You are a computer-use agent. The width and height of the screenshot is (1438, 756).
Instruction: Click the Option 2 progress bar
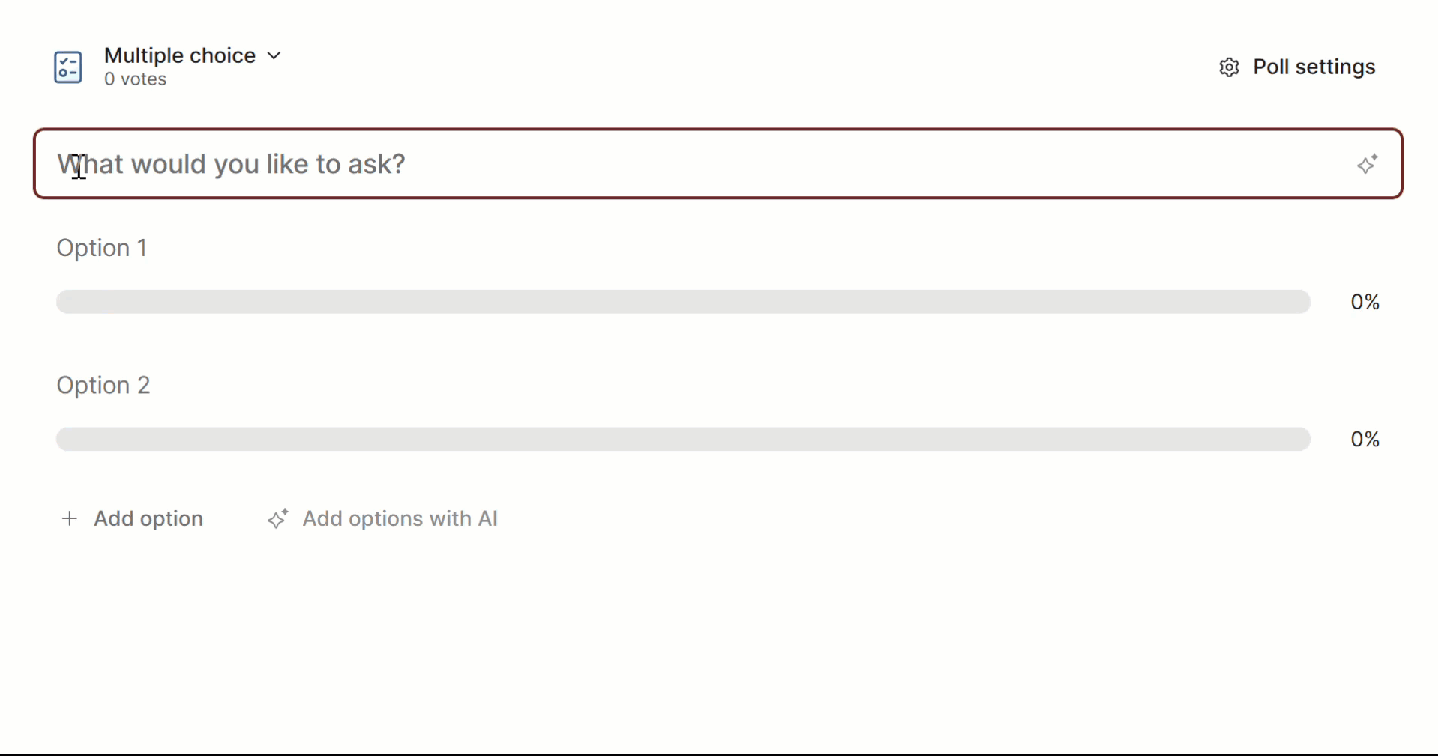683,439
